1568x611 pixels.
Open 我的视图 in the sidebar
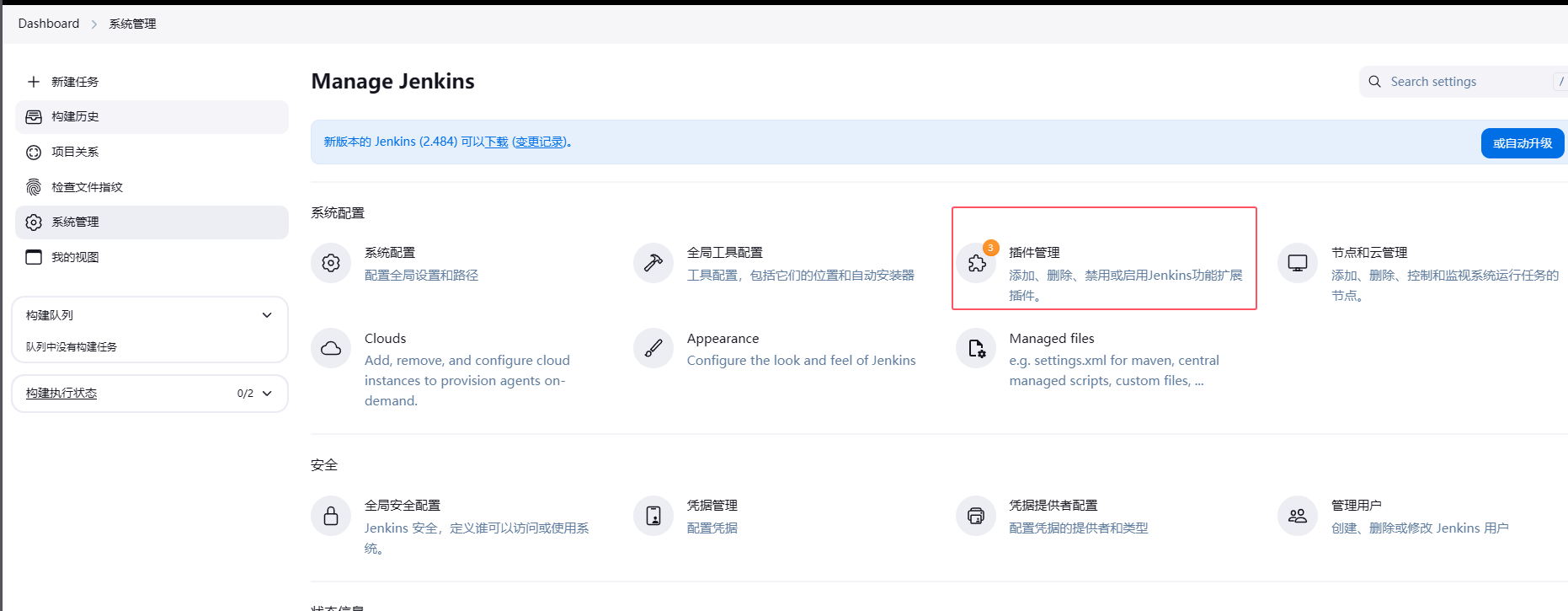[x=152, y=257]
